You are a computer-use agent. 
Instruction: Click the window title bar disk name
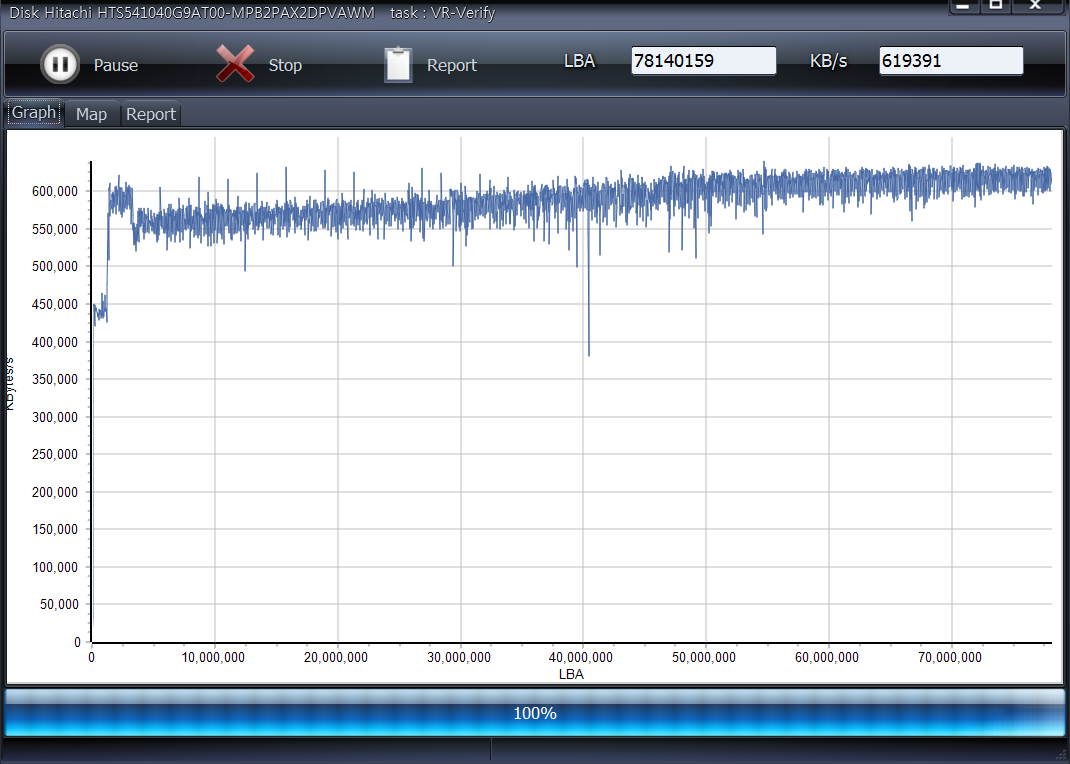(x=192, y=13)
